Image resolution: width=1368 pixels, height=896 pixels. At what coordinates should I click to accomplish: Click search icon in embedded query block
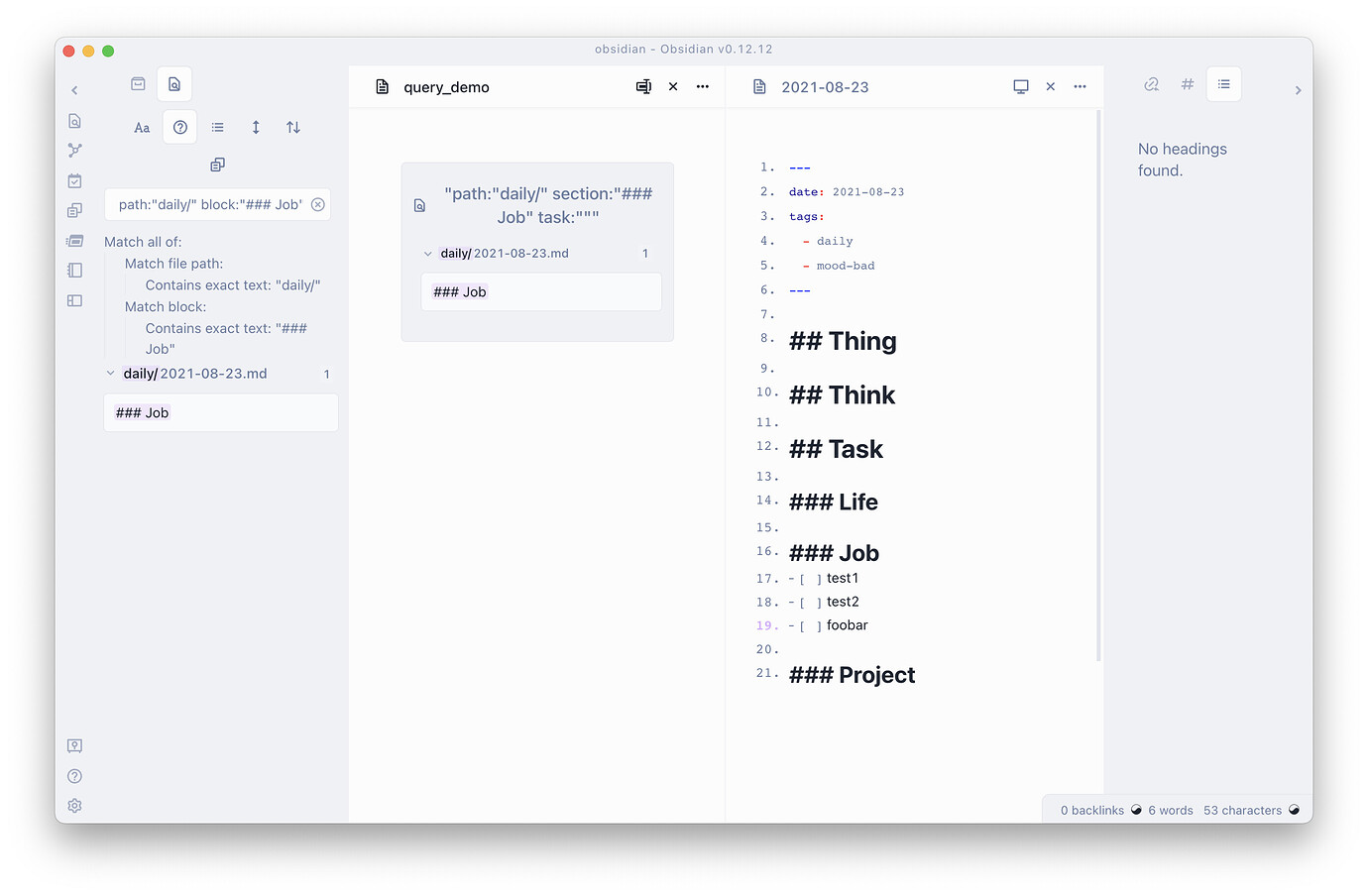[x=419, y=205]
